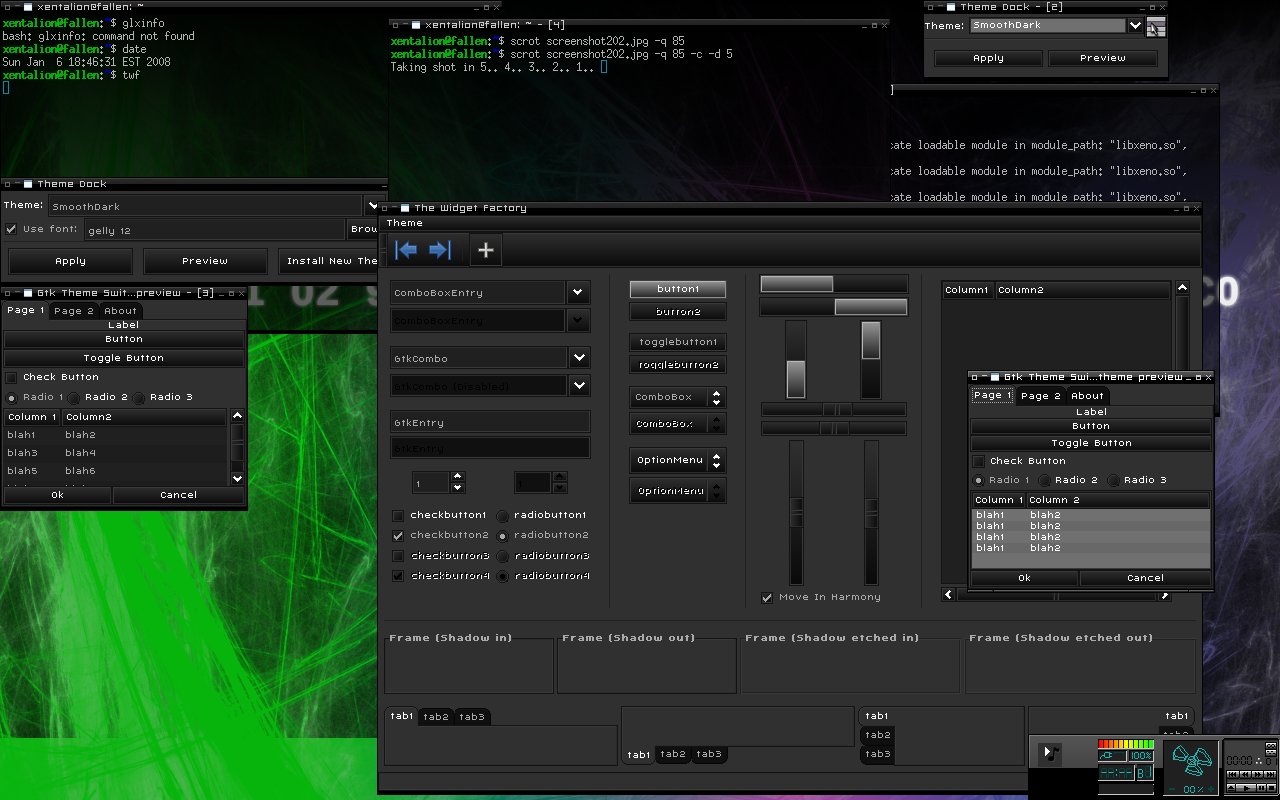Click the window icon in The Widget Factory title
The height and width of the screenshot is (800, 1280).
pyautogui.click(x=403, y=208)
